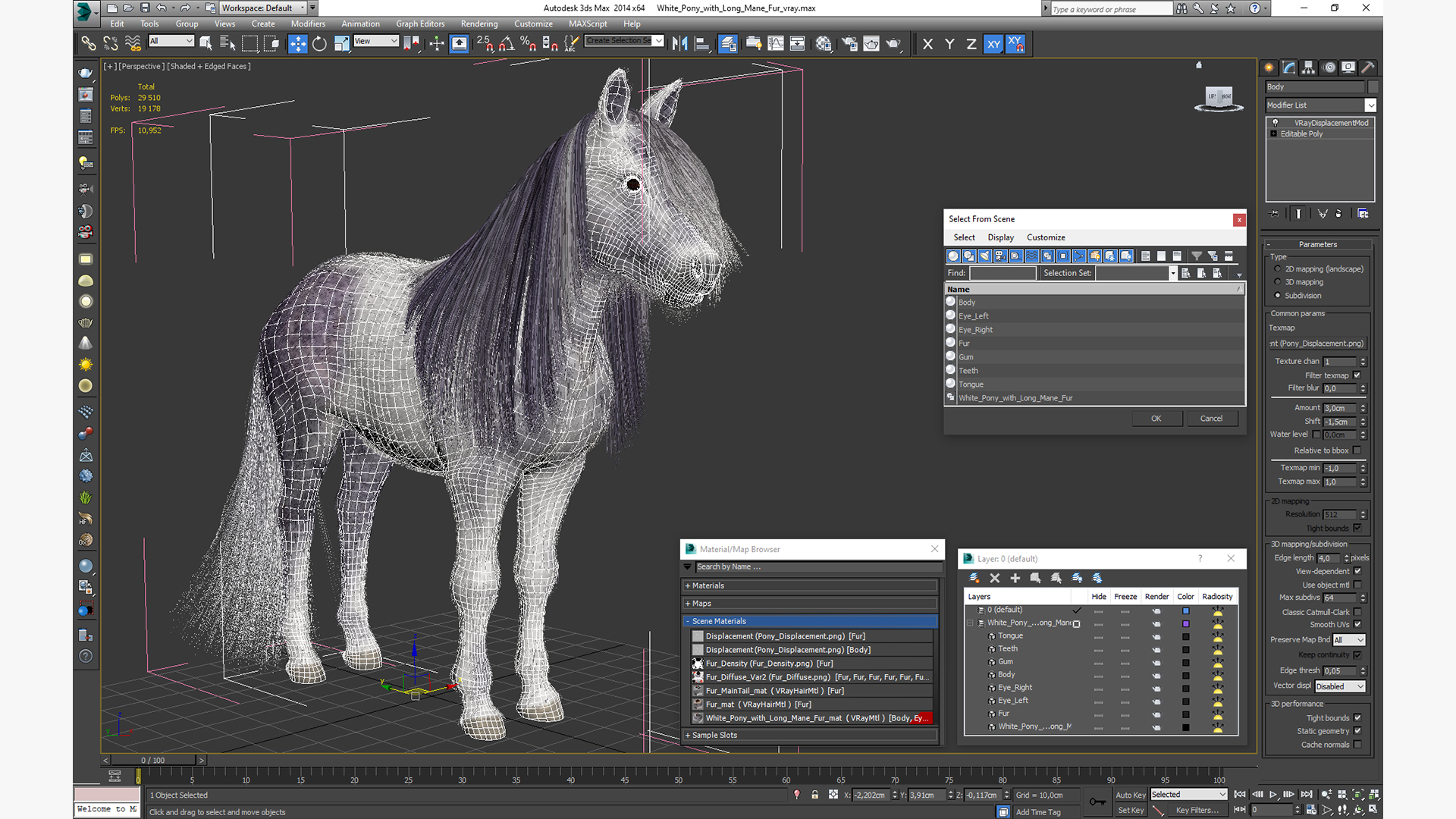Enable Classic Catmull-Clark checkbox

coord(1357,612)
